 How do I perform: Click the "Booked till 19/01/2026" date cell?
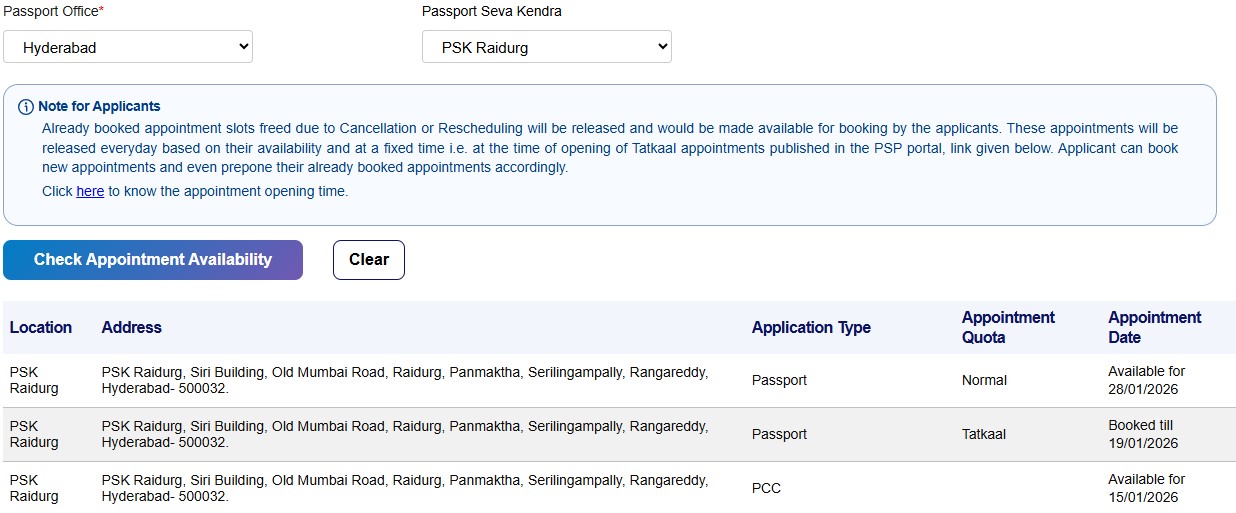point(1143,434)
